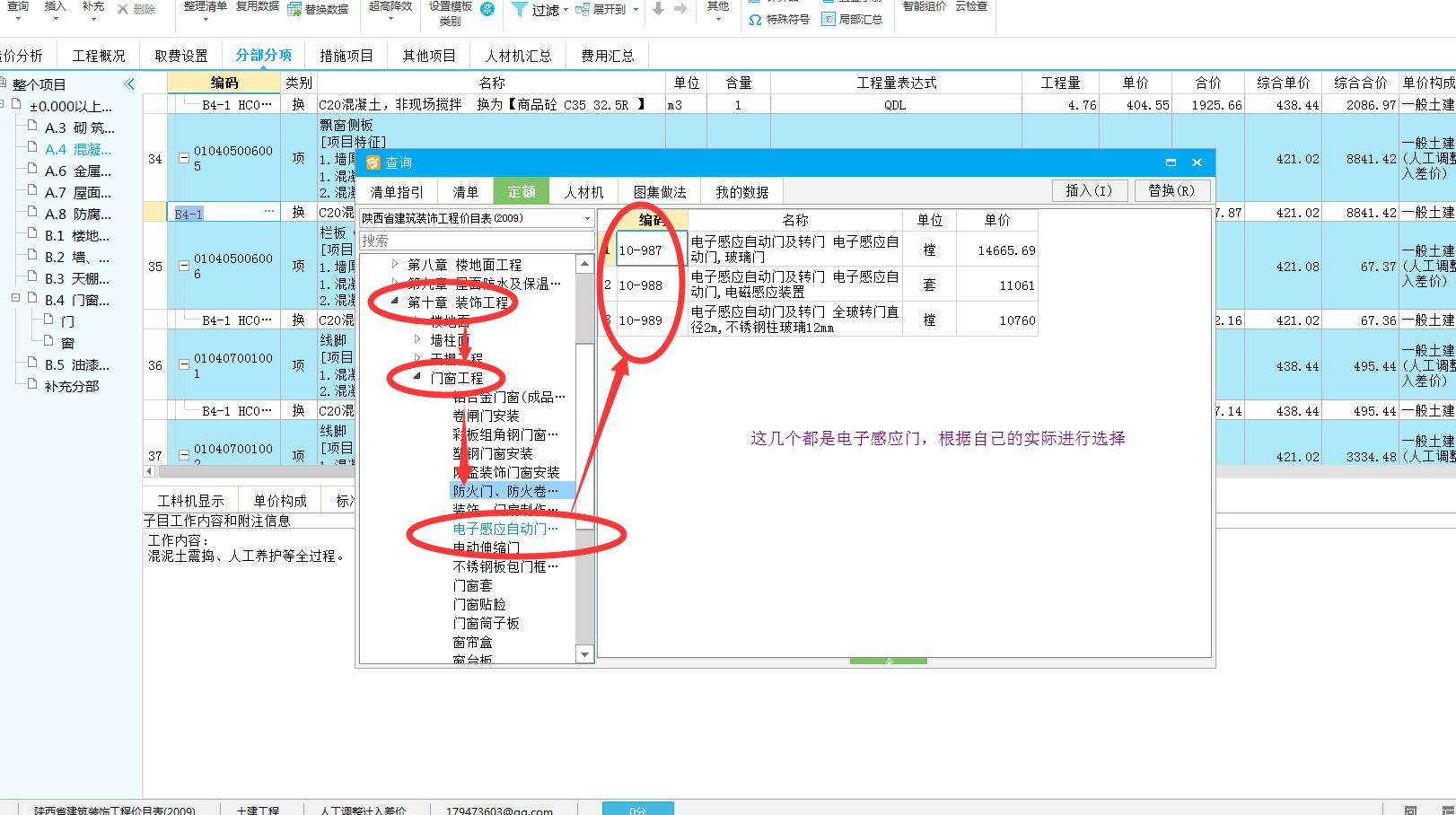1456x815 pixels.
Task: Click the 过滤 funnel filter icon
Action: pos(519,9)
